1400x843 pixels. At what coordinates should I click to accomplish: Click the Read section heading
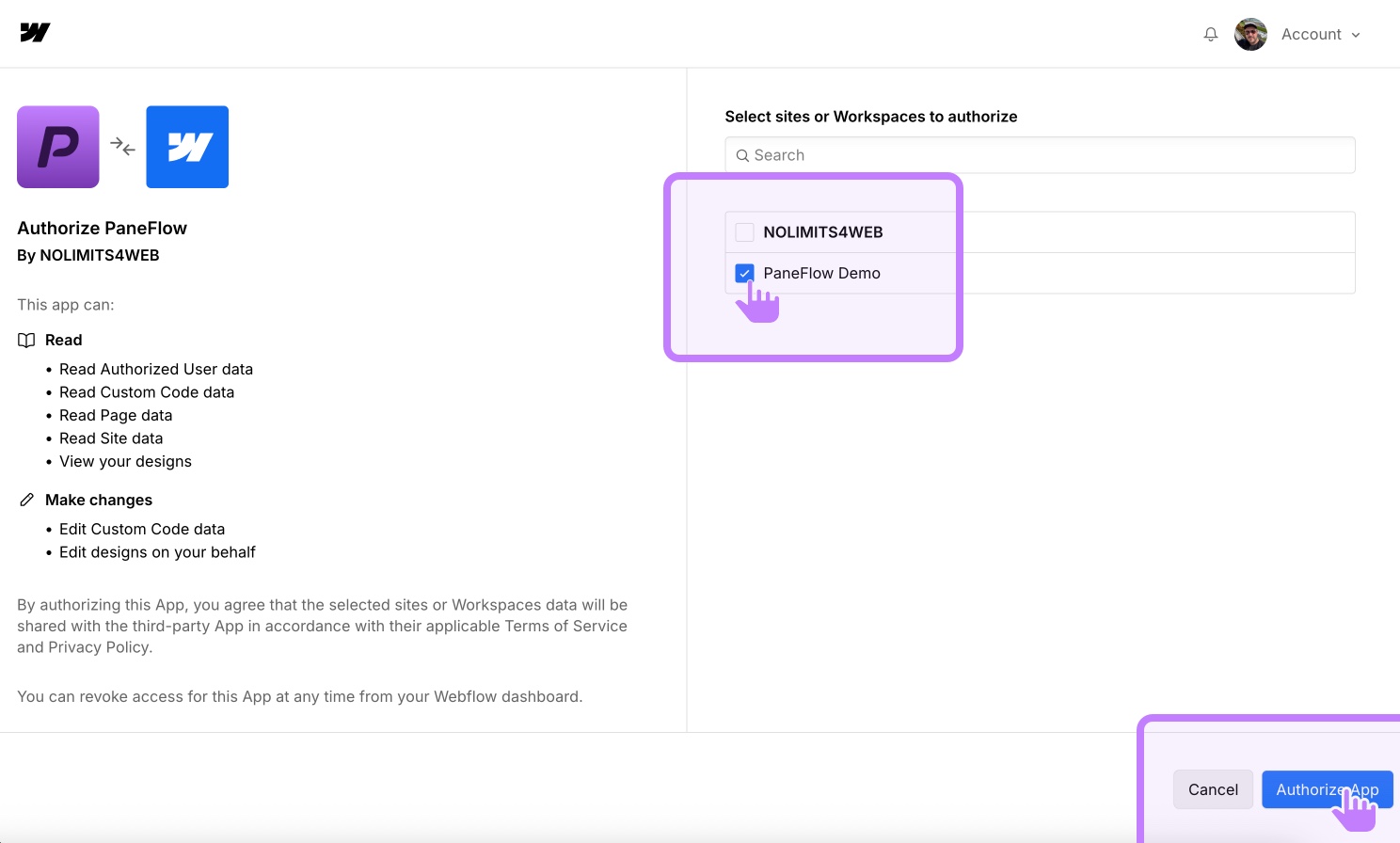[x=64, y=340]
